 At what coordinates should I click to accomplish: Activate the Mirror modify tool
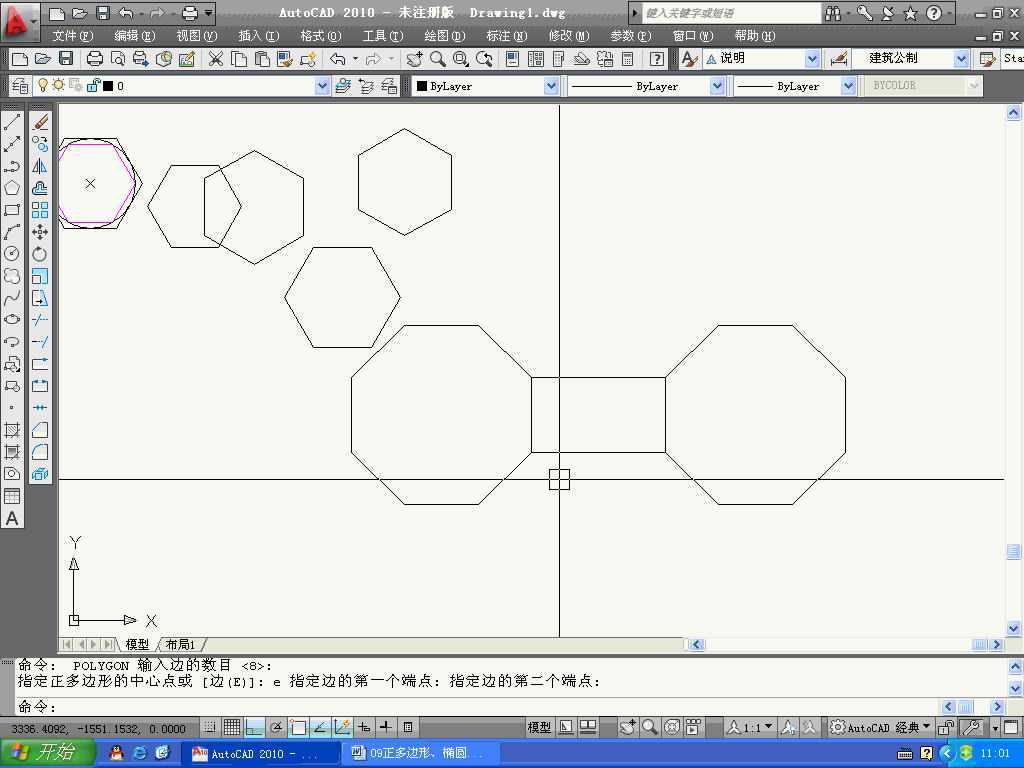point(40,166)
